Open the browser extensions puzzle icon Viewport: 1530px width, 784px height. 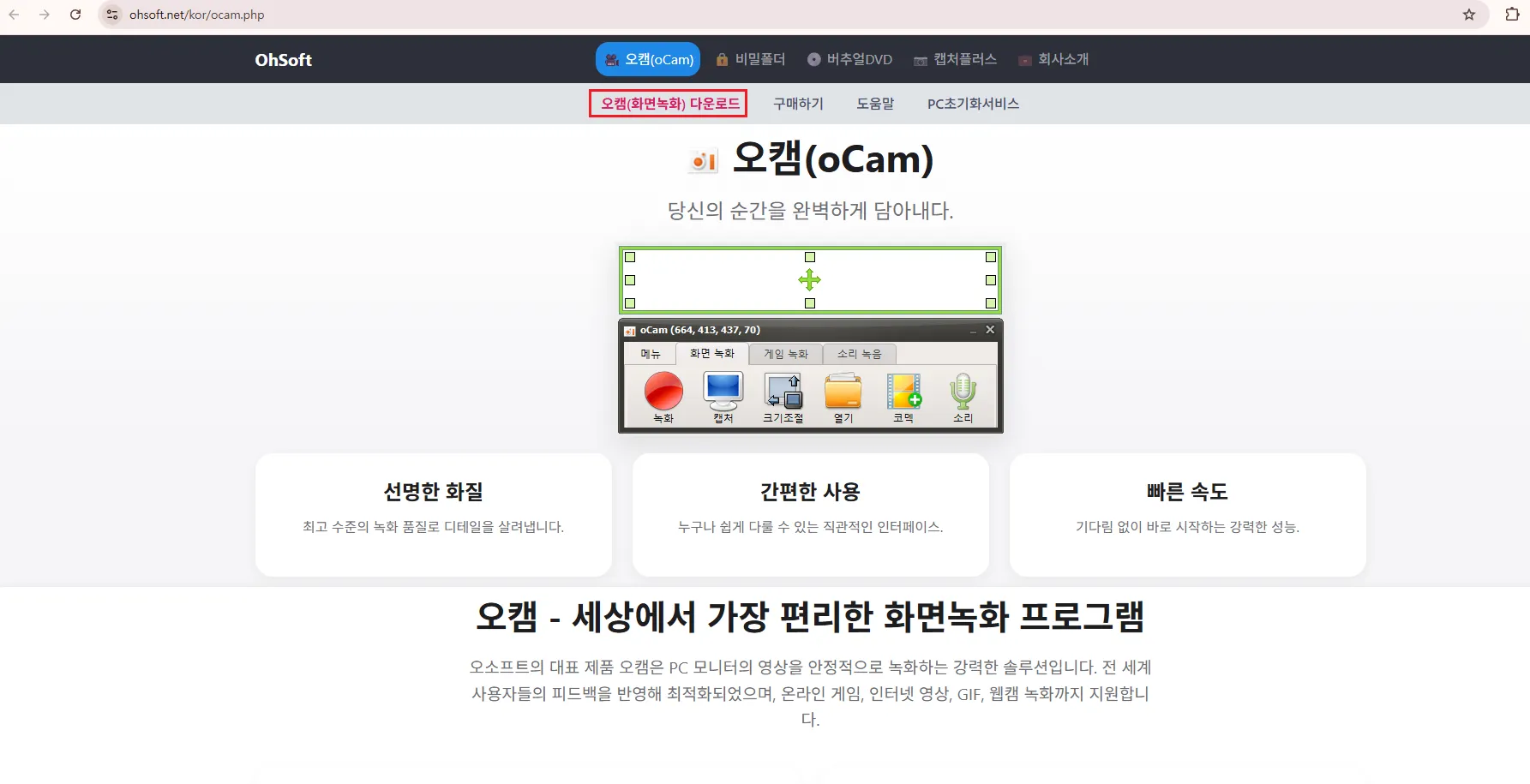click(1512, 15)
